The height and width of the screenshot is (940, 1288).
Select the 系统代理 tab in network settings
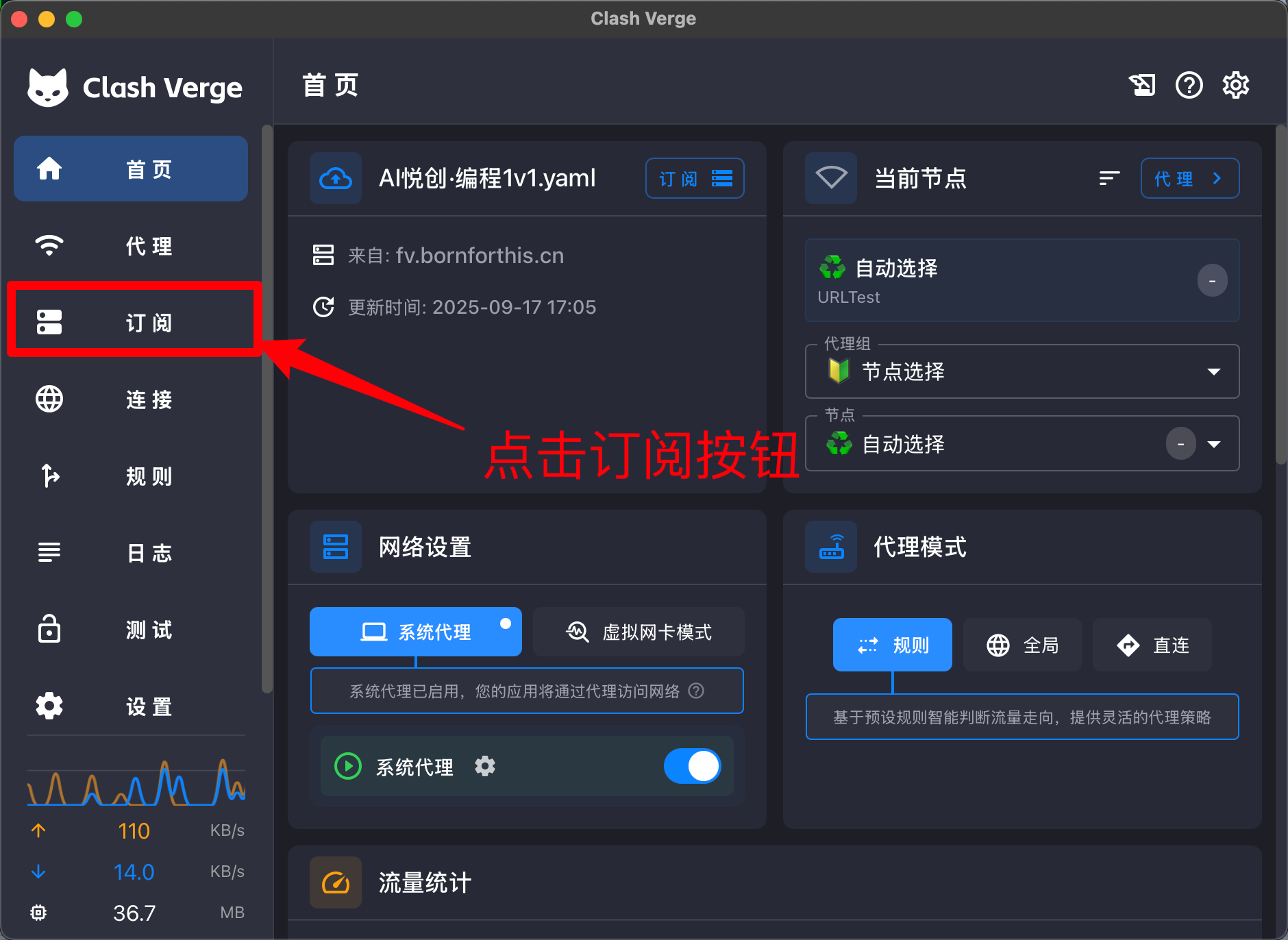(416, 632)
